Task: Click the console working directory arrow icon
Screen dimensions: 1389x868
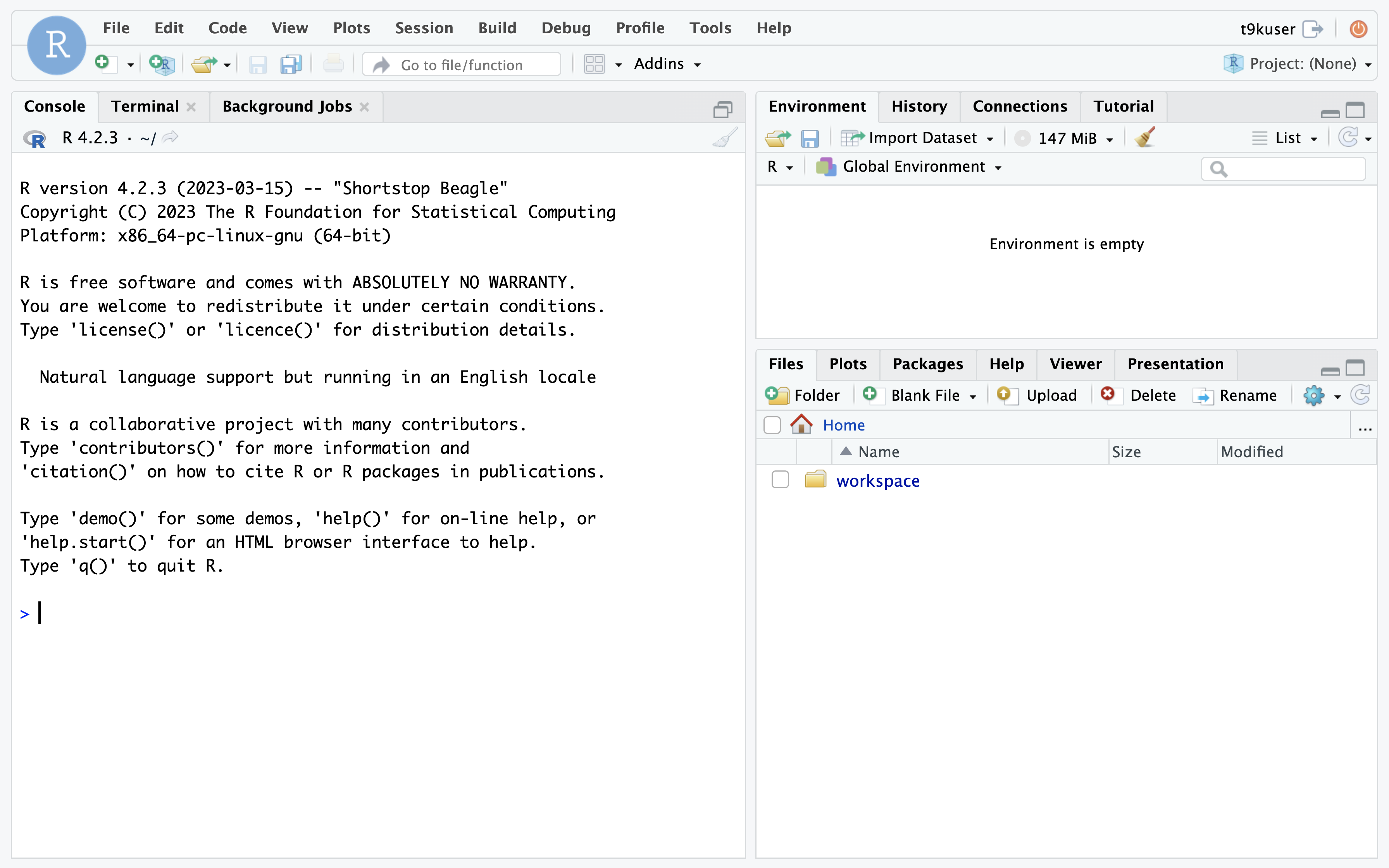Action: [171, 137]
